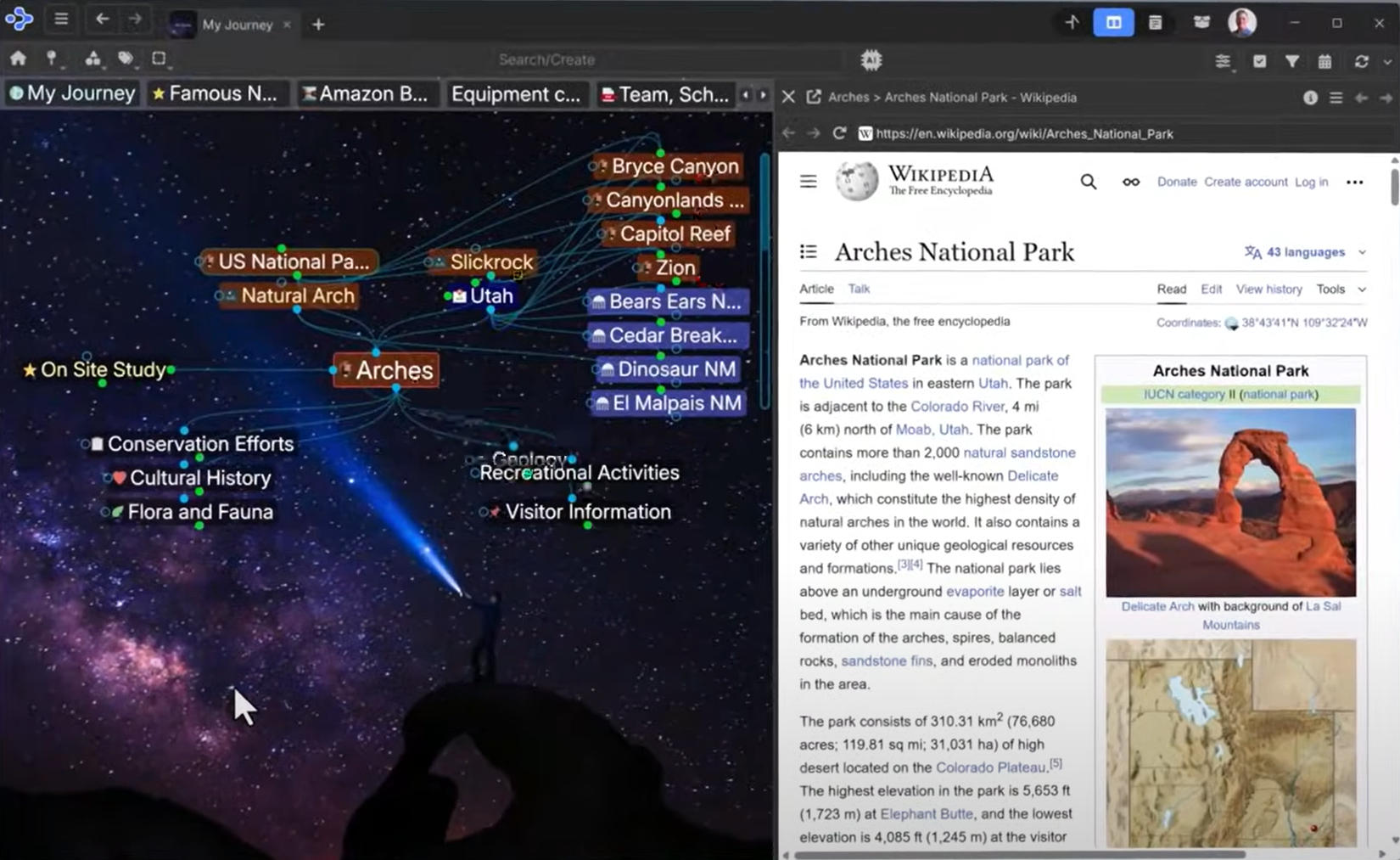Screen dimensions: 1400x860
Task: Click the Create account link
Action: (1246, 182)
